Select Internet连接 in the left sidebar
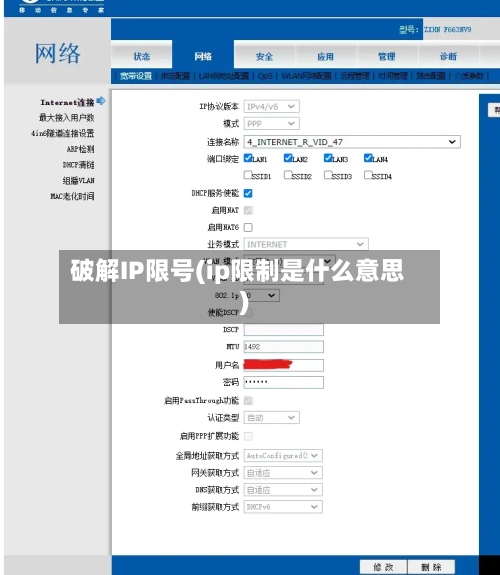The width and height of the screenshot is (500, 575). (x=67, y=102)
